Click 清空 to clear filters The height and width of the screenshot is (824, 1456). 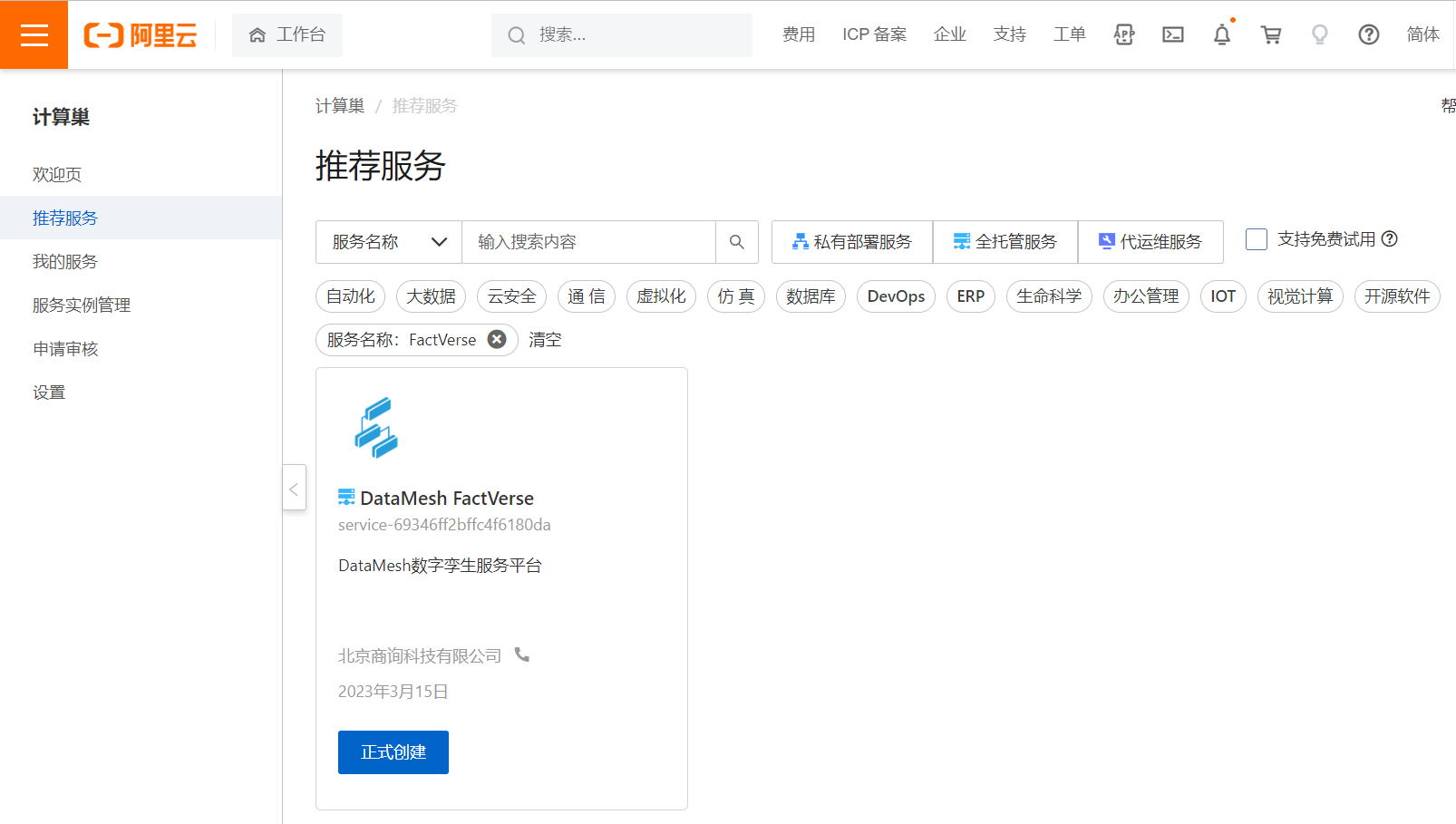coord(545,339)
